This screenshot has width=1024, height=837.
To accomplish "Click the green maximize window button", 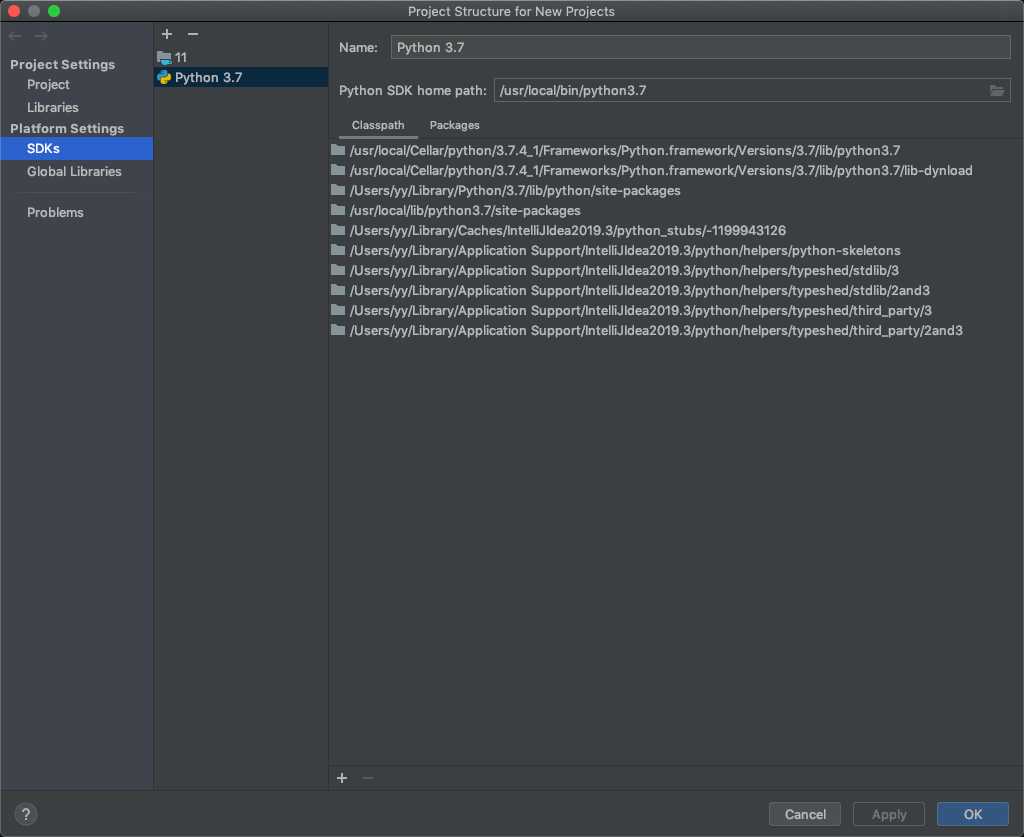I will tap(54, 11).
